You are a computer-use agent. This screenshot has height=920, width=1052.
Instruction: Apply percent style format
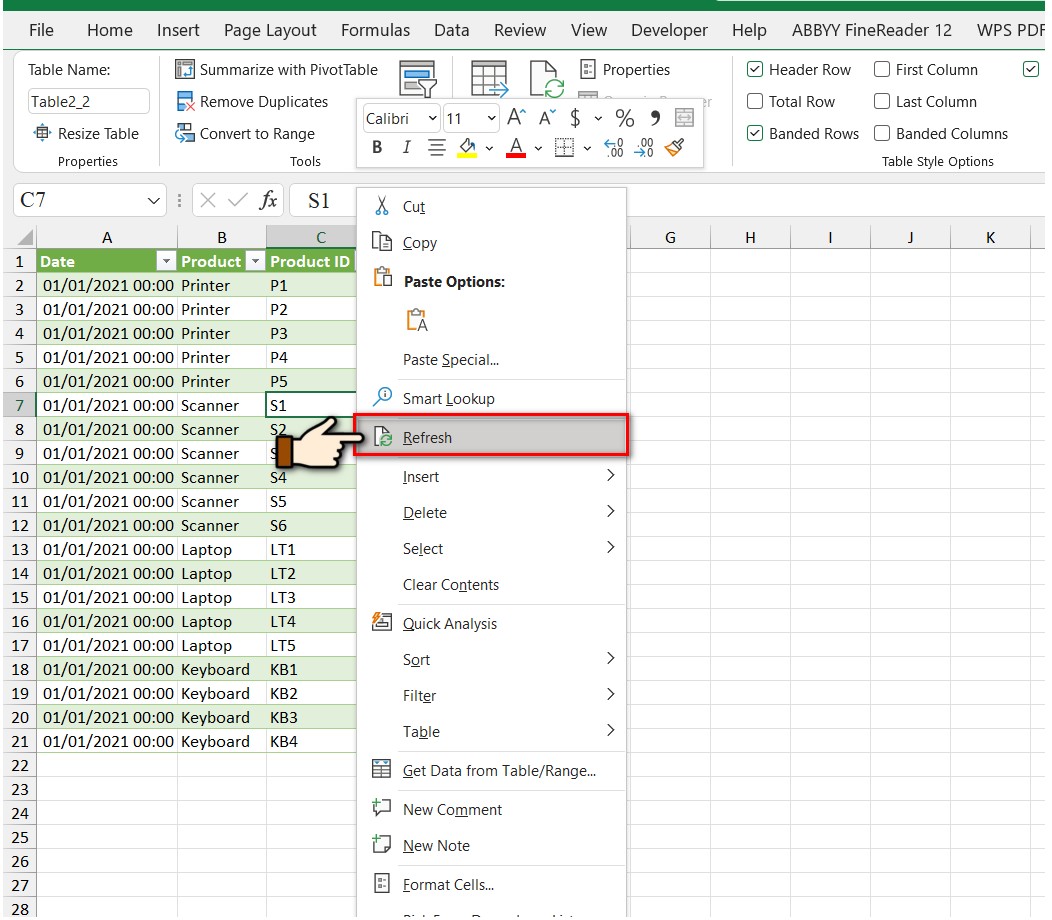625,118
